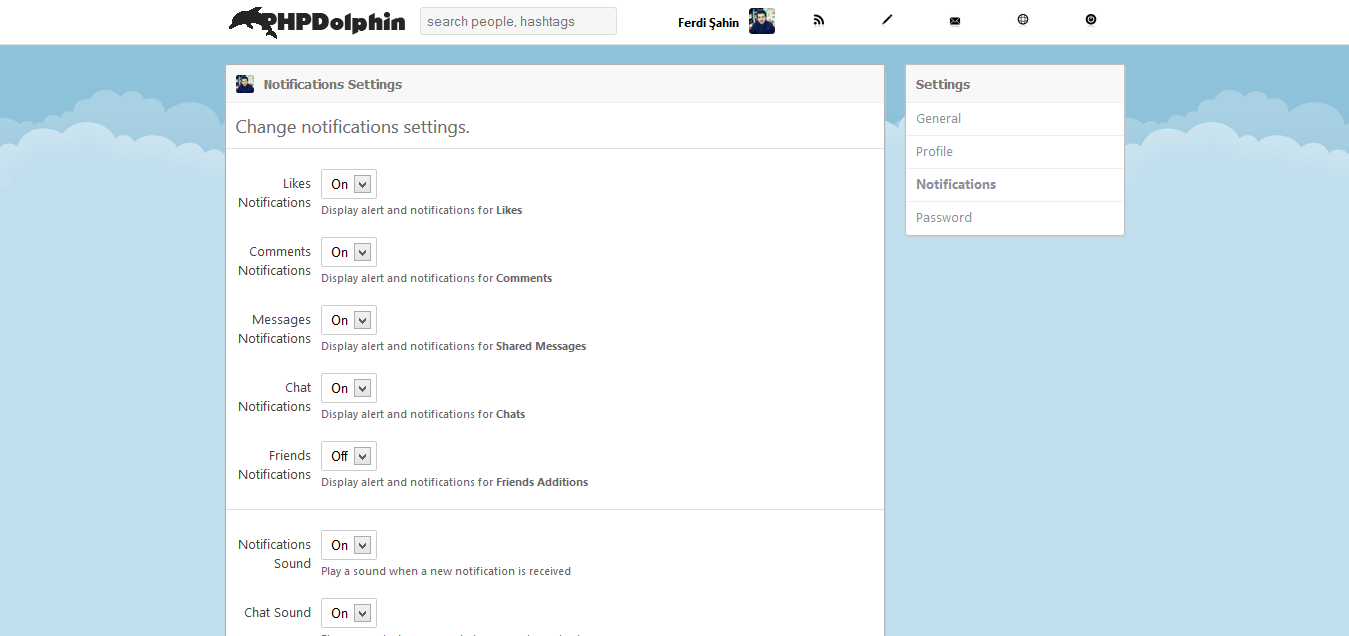Click the pencil compose icon
The image size is (1349, 636).
tap(886, 19)
